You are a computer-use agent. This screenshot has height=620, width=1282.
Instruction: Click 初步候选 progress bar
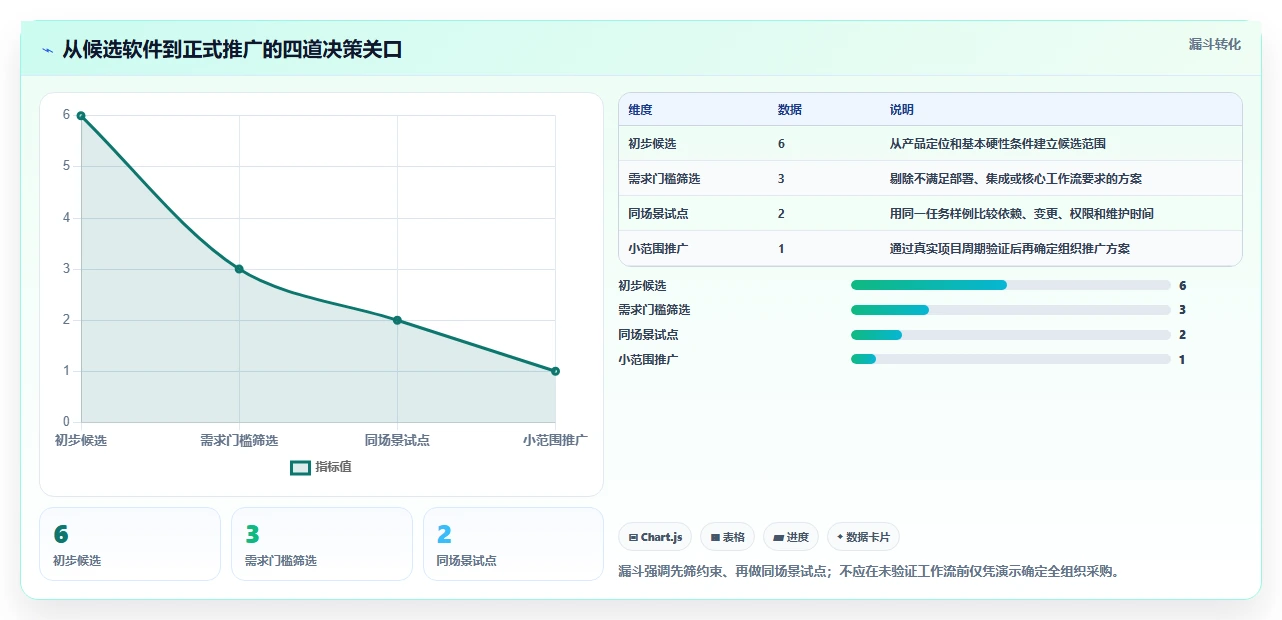click(1010, 285)
